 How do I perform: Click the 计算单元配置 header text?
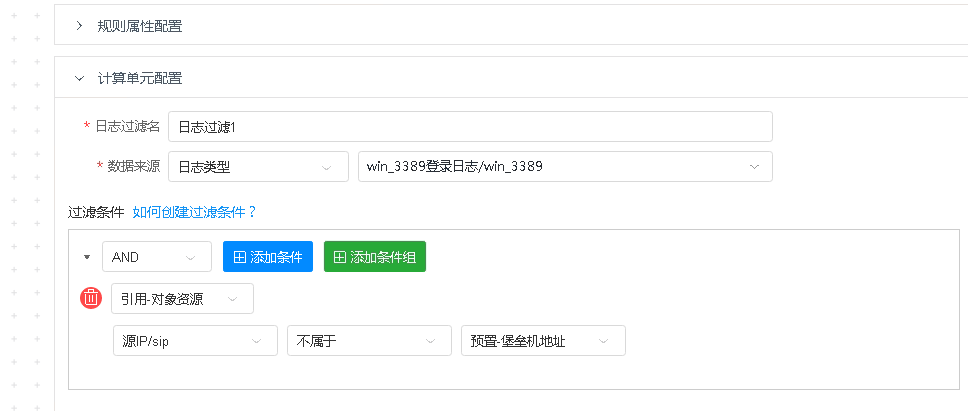coord(140,78)
